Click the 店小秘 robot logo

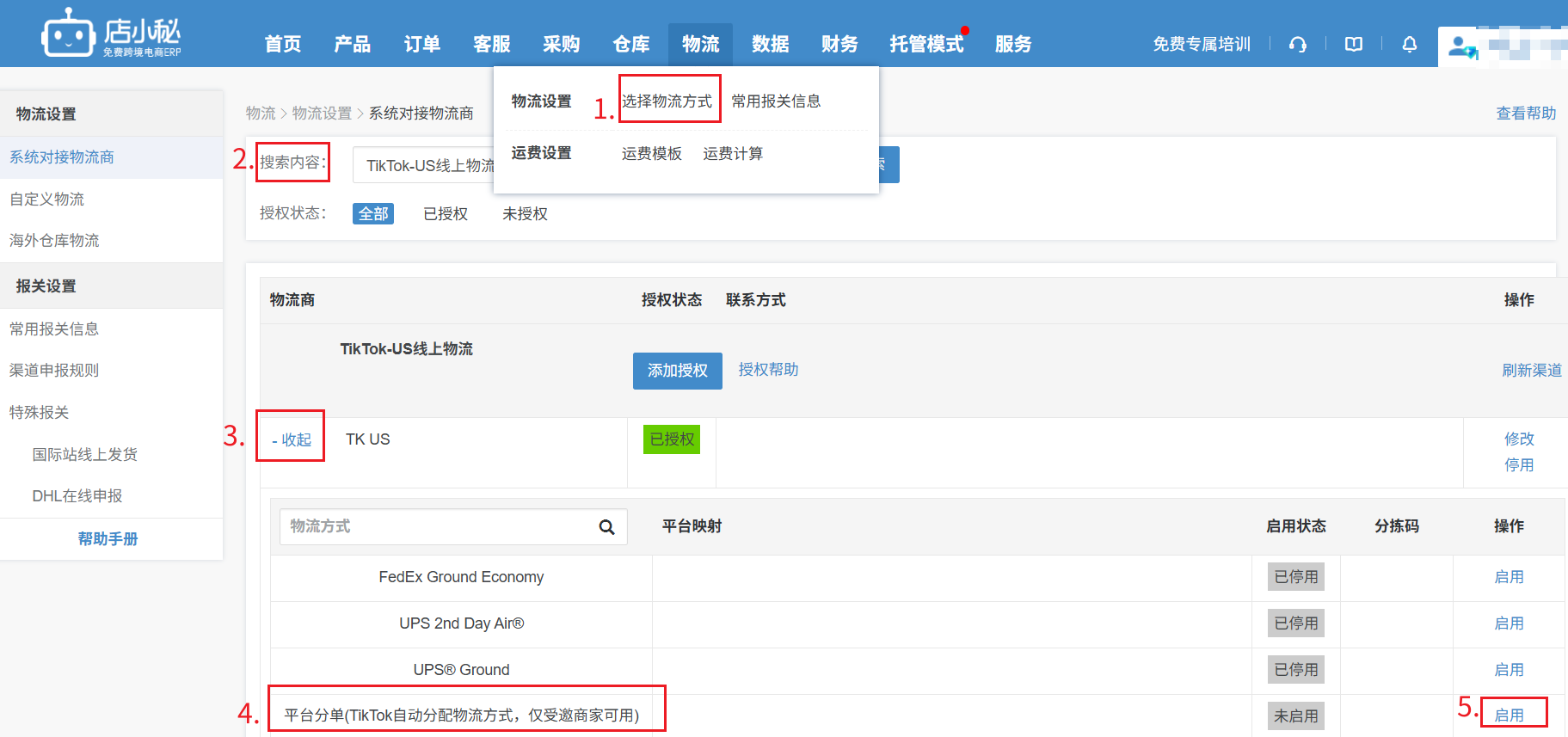point(111,34)
